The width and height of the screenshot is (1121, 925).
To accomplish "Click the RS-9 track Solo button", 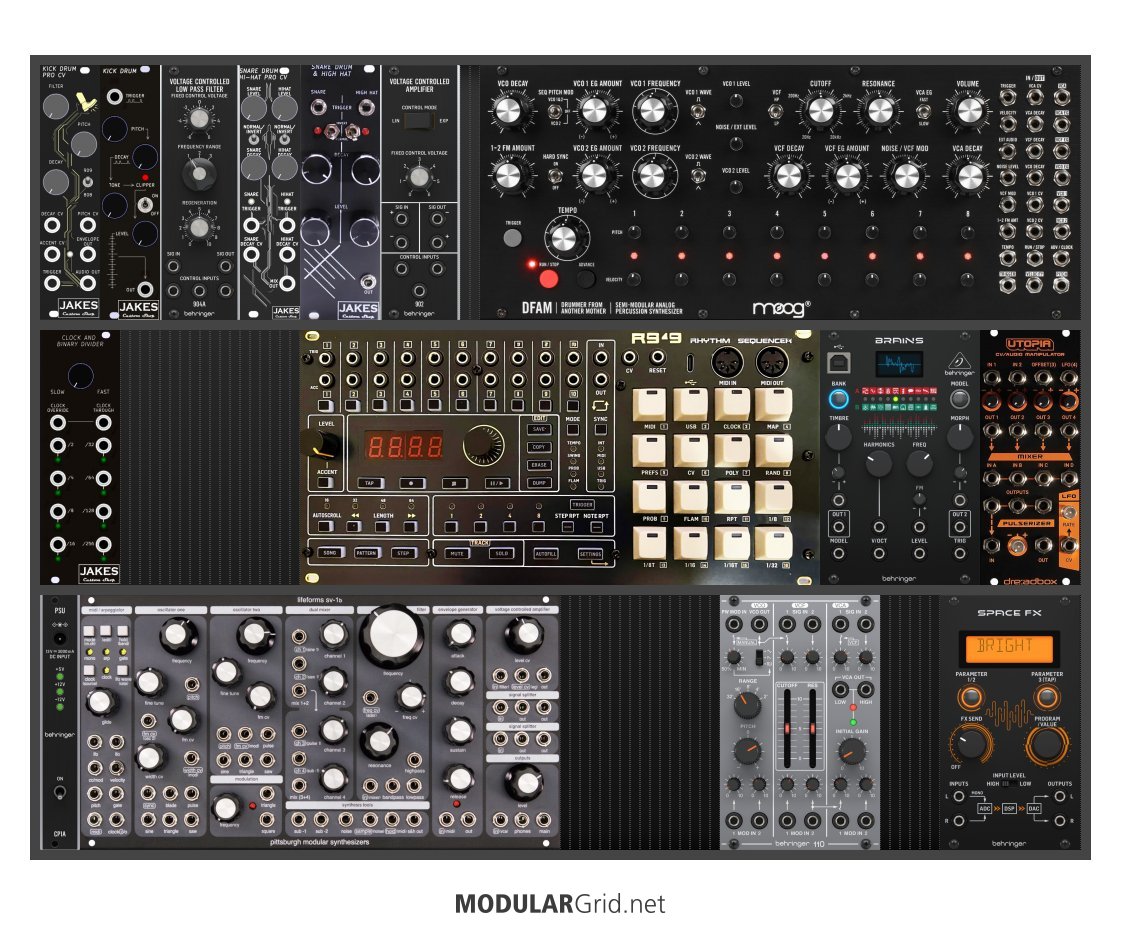I will pyautogui.click(x=501, y=553).
